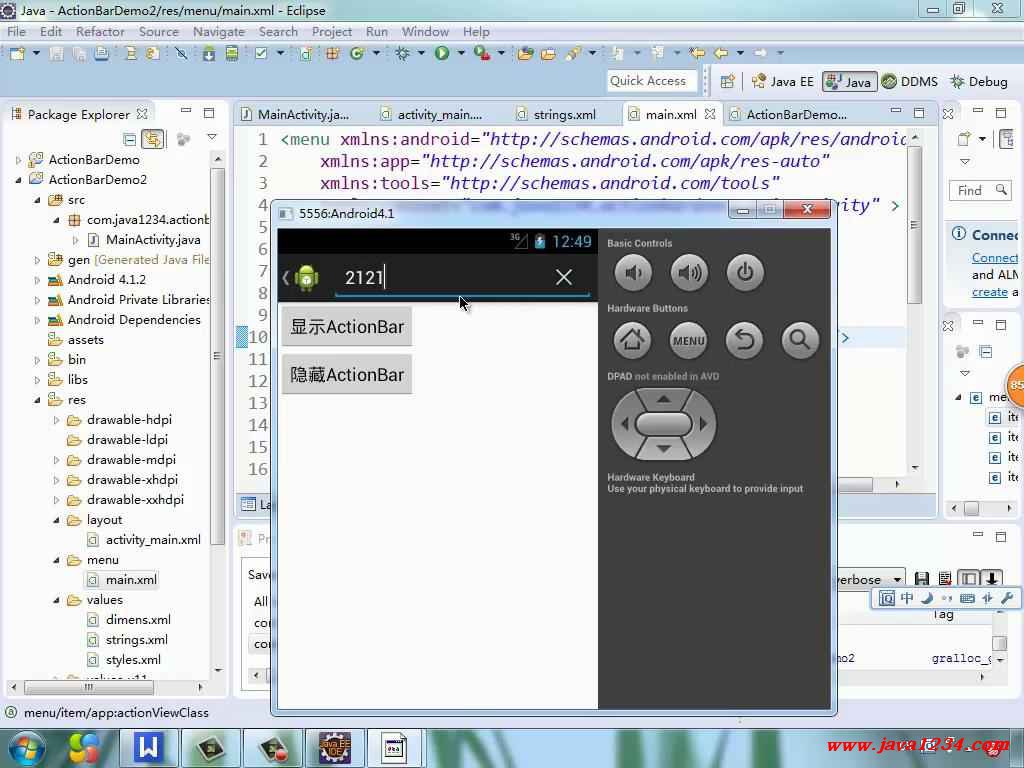Switch to MainActivity.java editor tab
Image resolution: width=1024 pixels, height=768 pixels.
point(296,114)
